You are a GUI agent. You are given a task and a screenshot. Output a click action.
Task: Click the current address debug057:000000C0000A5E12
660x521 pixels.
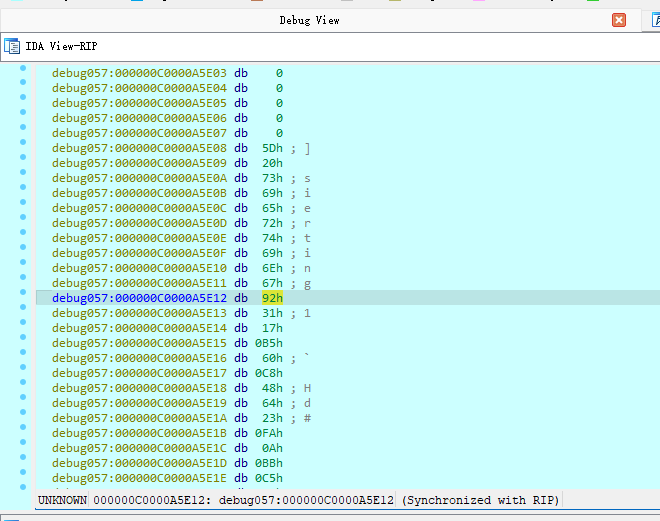(139, 298)
